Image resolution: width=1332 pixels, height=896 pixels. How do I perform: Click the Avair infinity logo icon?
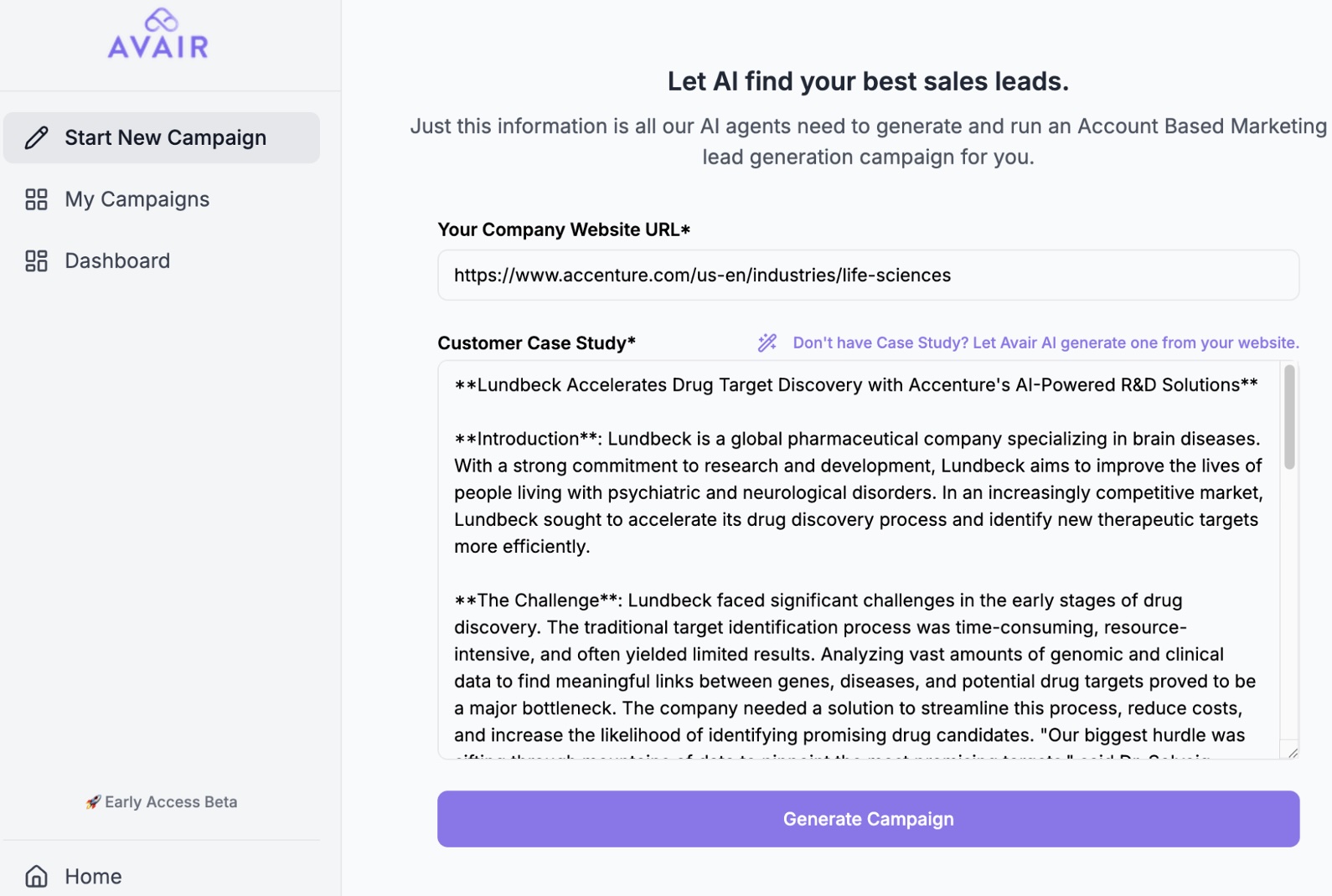[161, 19]
